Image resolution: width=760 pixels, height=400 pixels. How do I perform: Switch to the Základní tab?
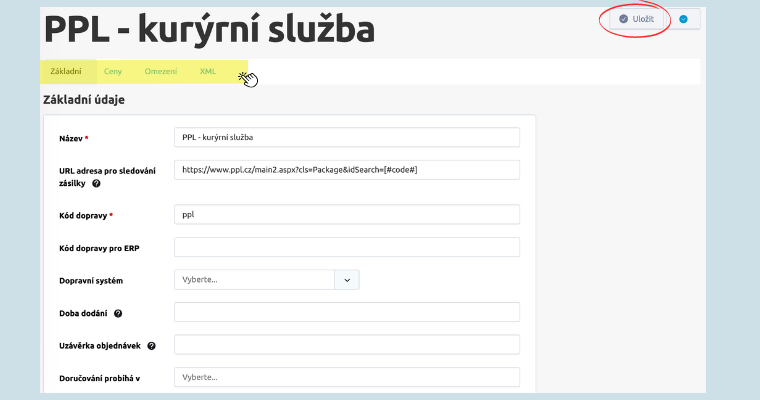tap(66, 71)
